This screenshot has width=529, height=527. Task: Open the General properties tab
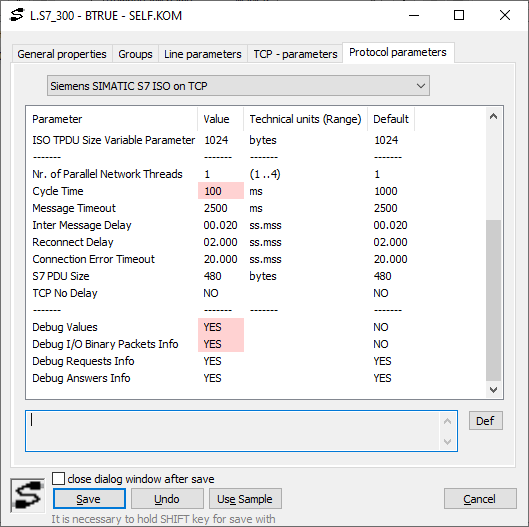(x=62, y=54)
